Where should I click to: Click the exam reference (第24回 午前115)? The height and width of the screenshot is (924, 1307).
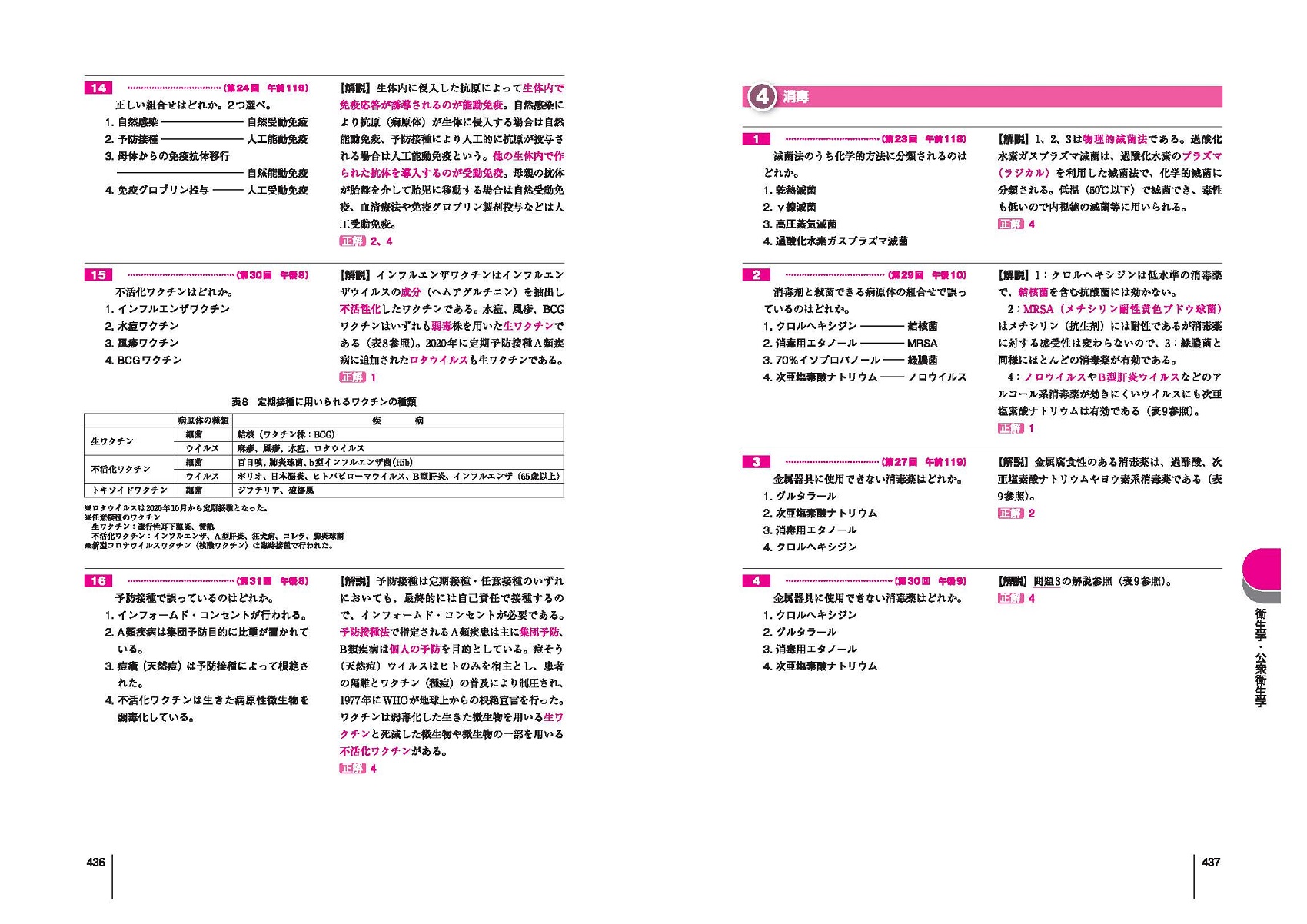265,88
